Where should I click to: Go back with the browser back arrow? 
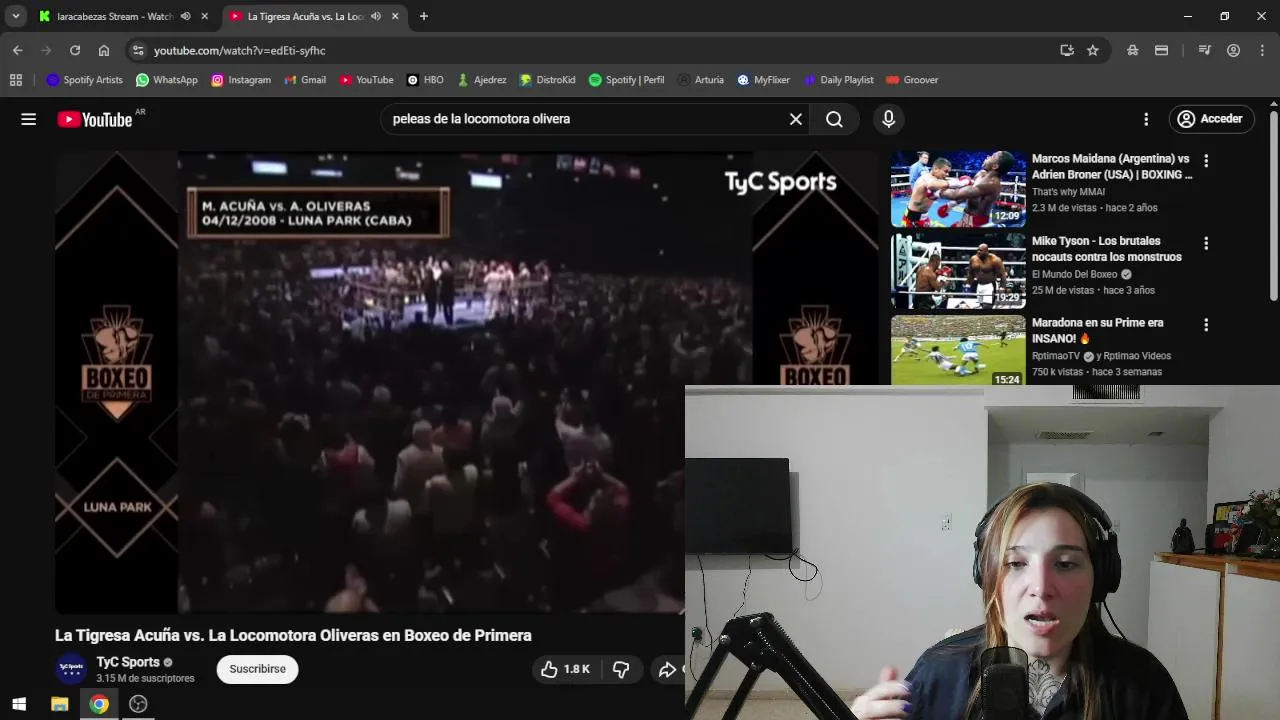coord(18,50)
